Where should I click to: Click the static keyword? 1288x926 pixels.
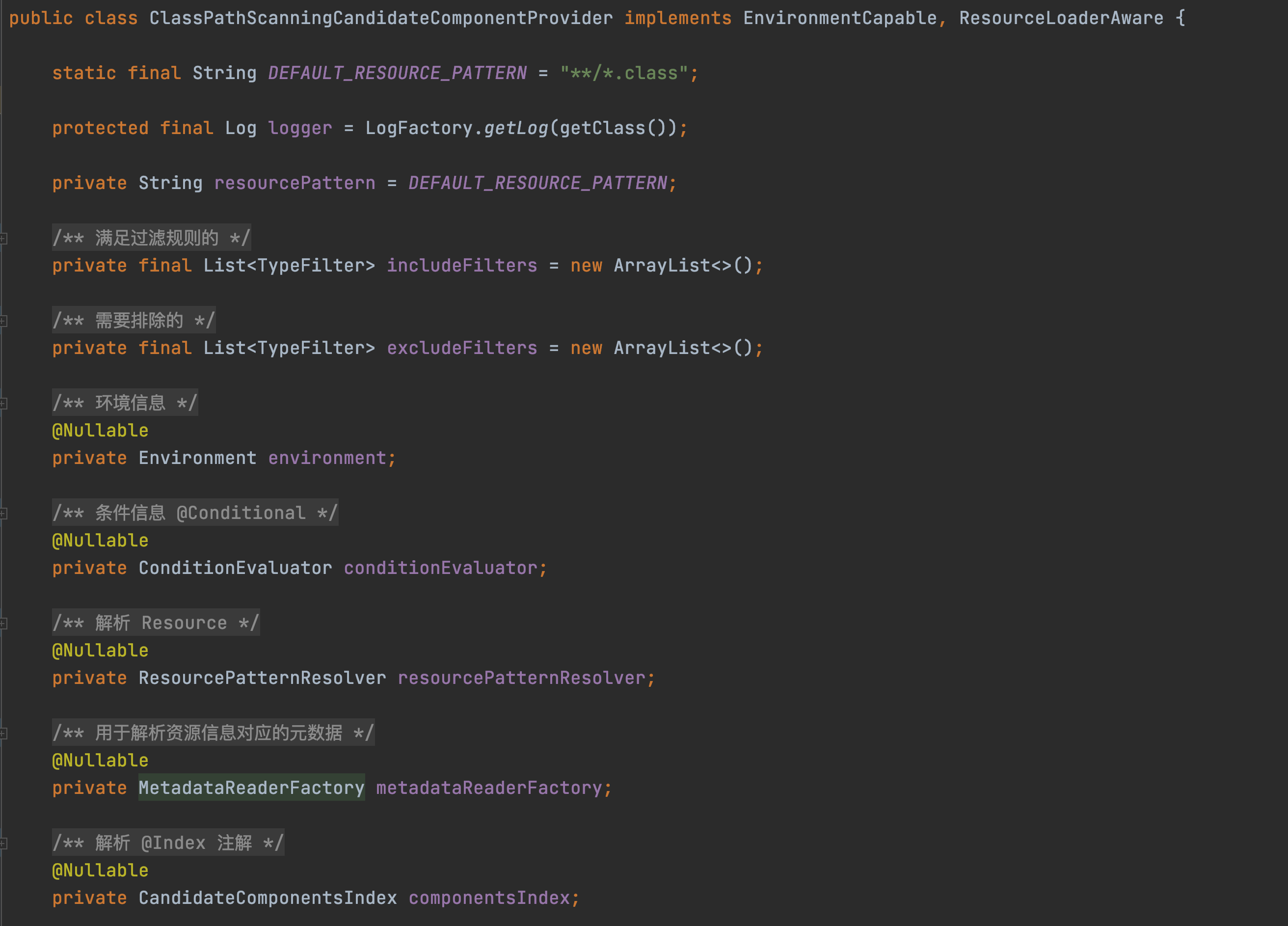(84, 73)
